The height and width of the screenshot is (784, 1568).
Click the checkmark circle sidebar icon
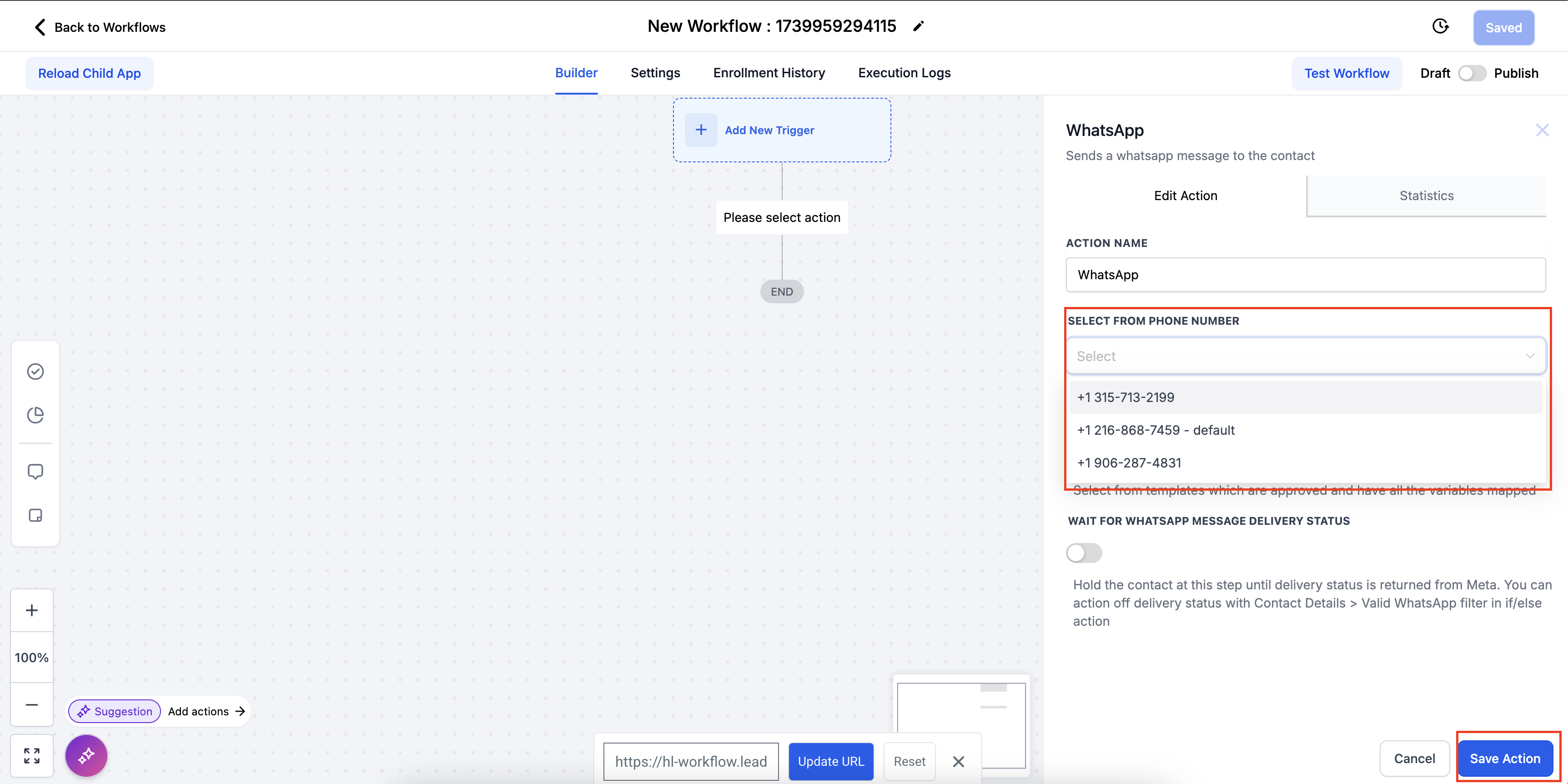pyautogui.click(x=35, y=371)
